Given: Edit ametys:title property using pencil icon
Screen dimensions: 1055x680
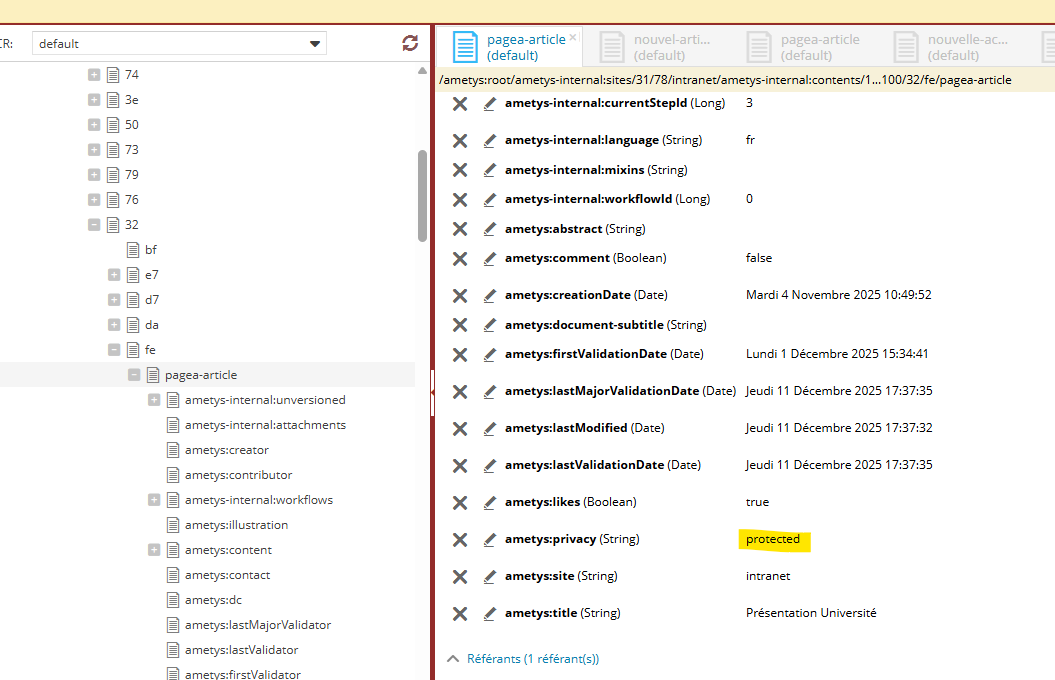Looking at the screenshot, I should click(490, 613).
